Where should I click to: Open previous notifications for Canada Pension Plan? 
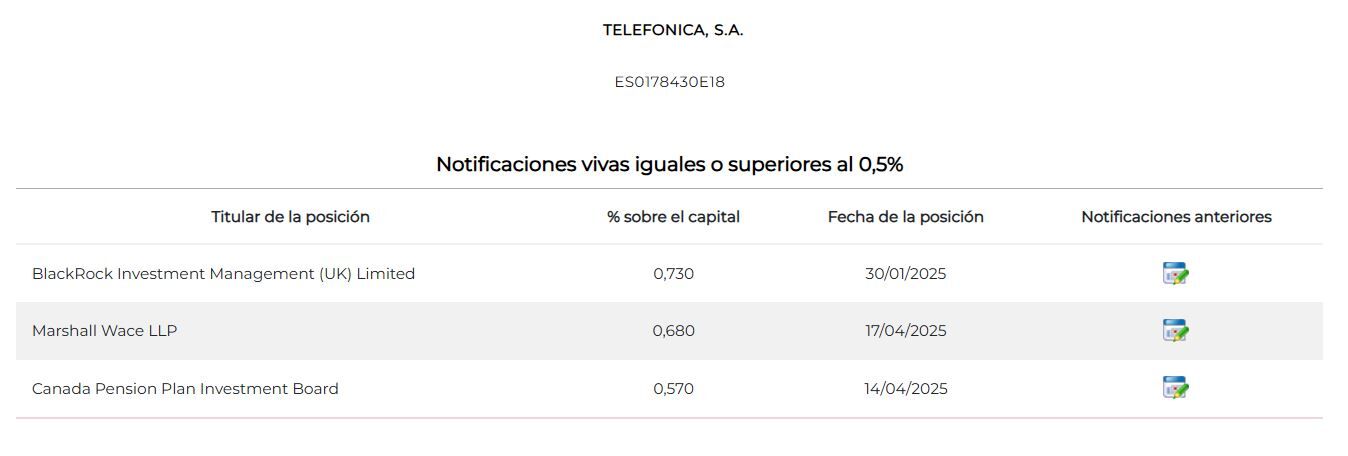[x=1175, y=388]
